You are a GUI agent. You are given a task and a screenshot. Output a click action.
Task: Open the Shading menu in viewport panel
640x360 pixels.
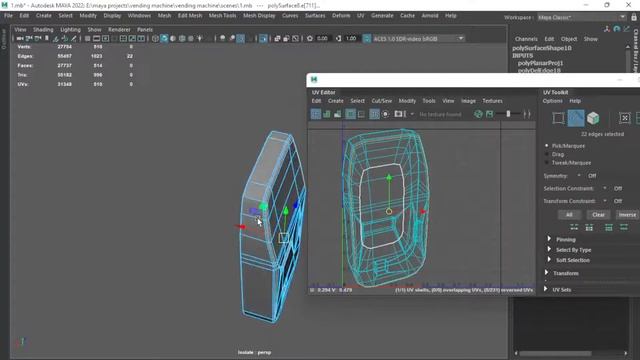[43, 29]
